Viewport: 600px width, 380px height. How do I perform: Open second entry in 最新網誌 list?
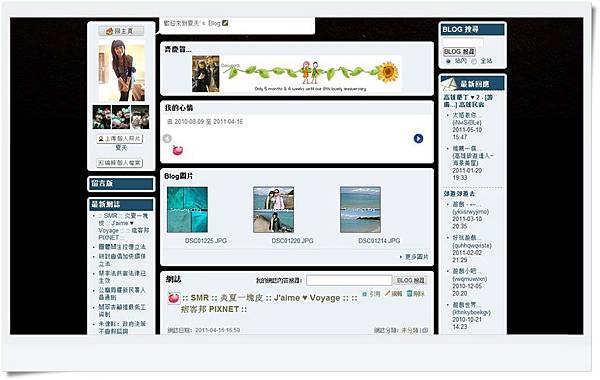[122, 247]
